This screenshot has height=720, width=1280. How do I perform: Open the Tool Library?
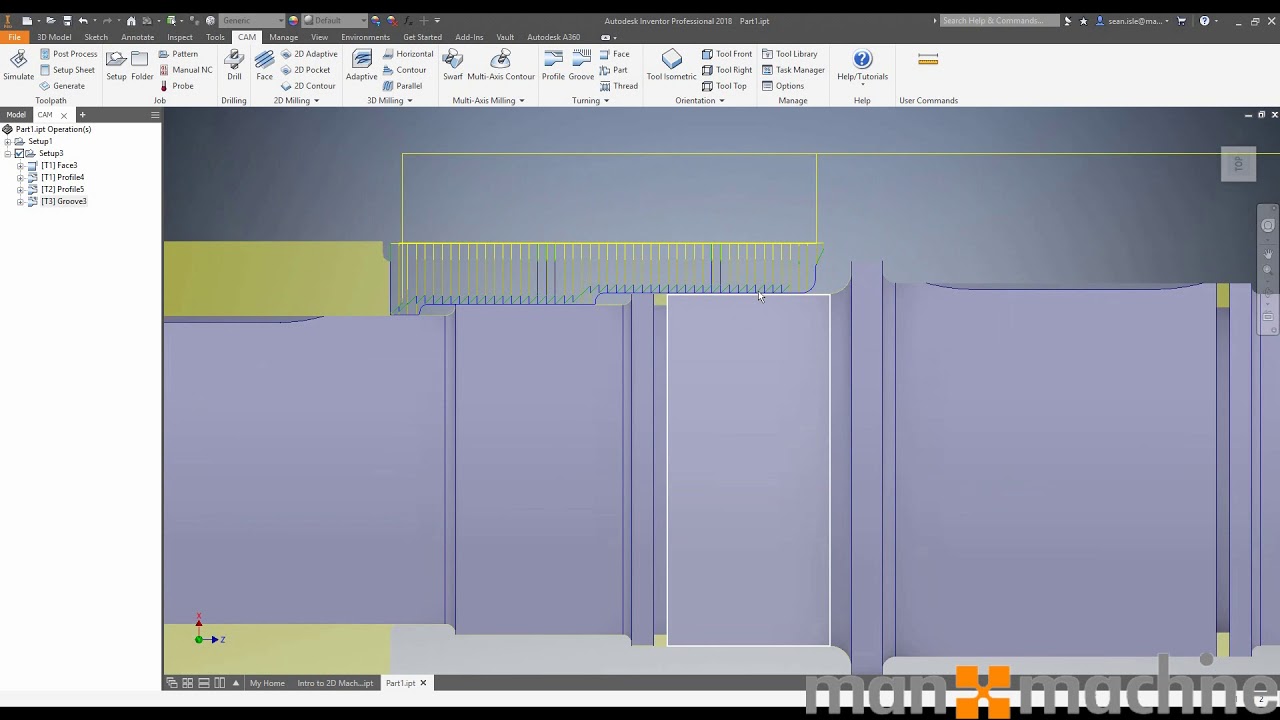click(x=790, y=54)
